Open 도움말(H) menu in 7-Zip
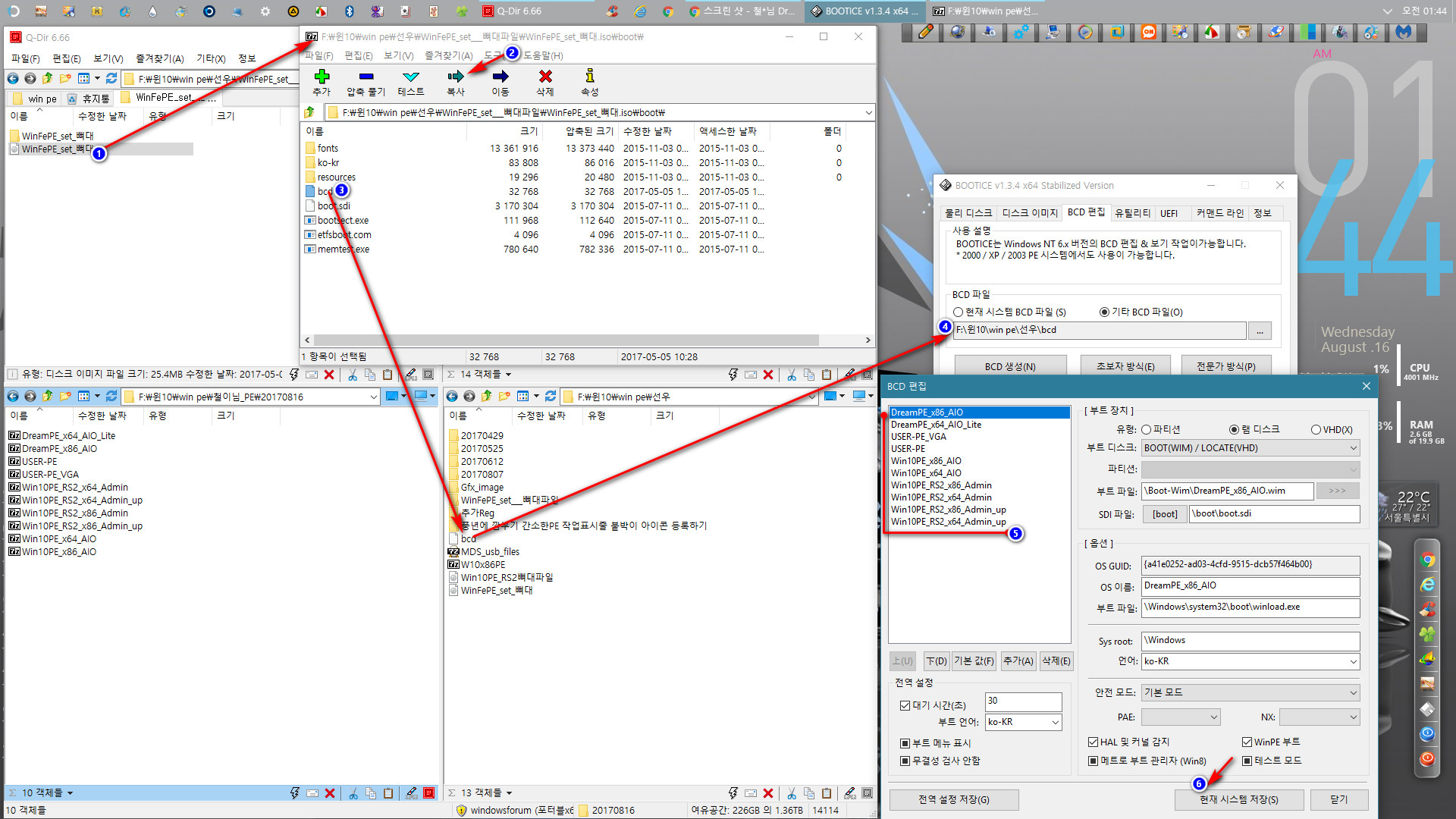The width and height of the screenshot is (1456, 819). coord(543,55)
